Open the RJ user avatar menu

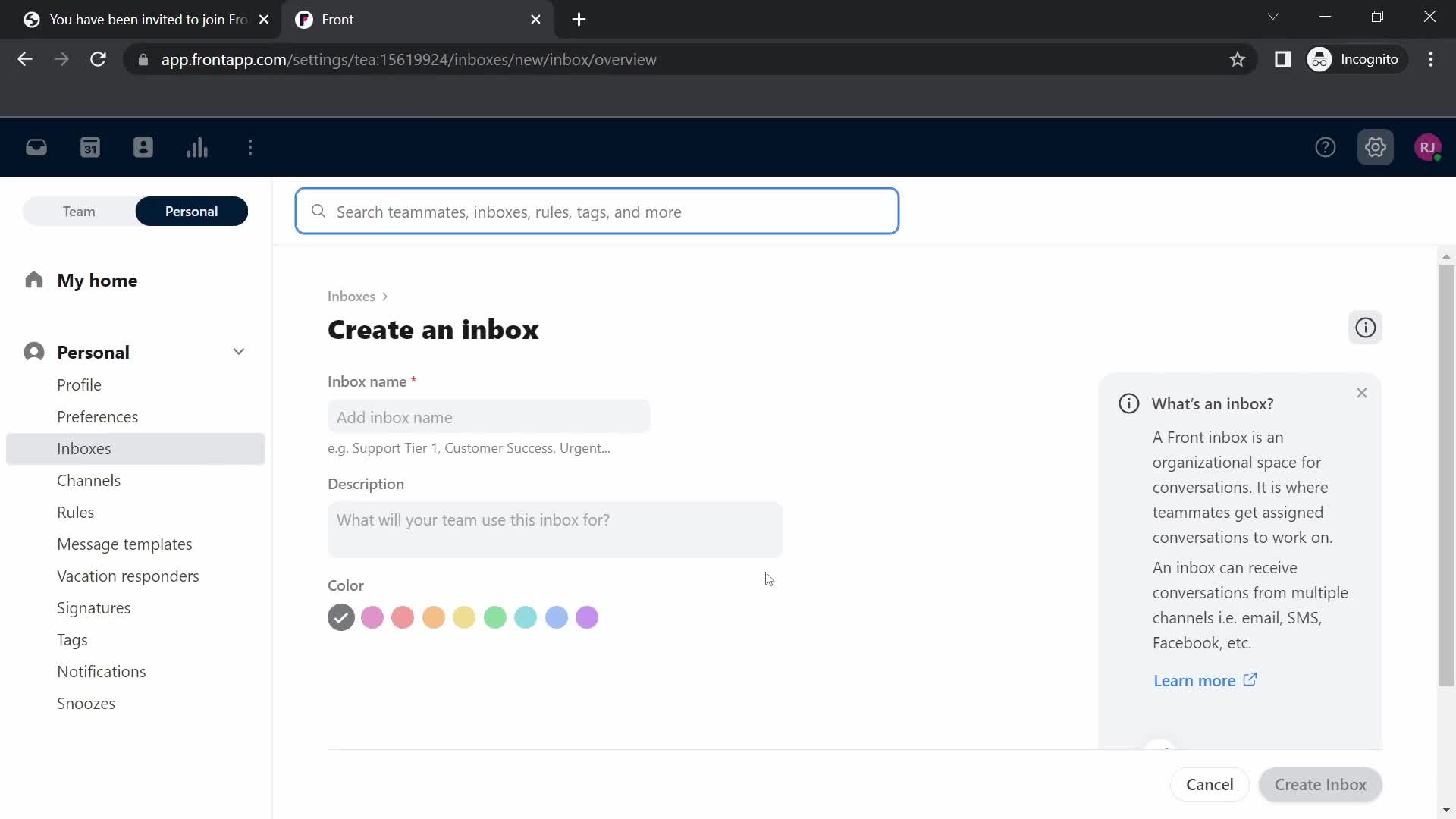tap(1428, 147)
